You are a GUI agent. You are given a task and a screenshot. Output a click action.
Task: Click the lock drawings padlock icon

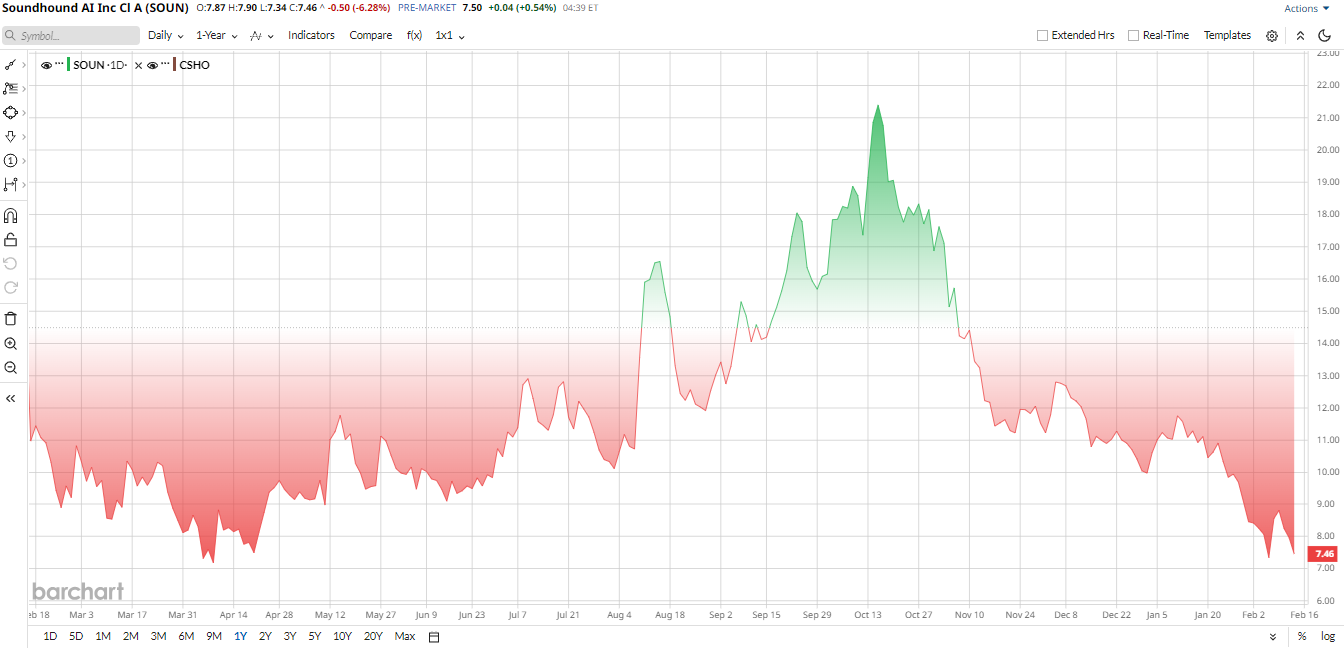point(11,239)
